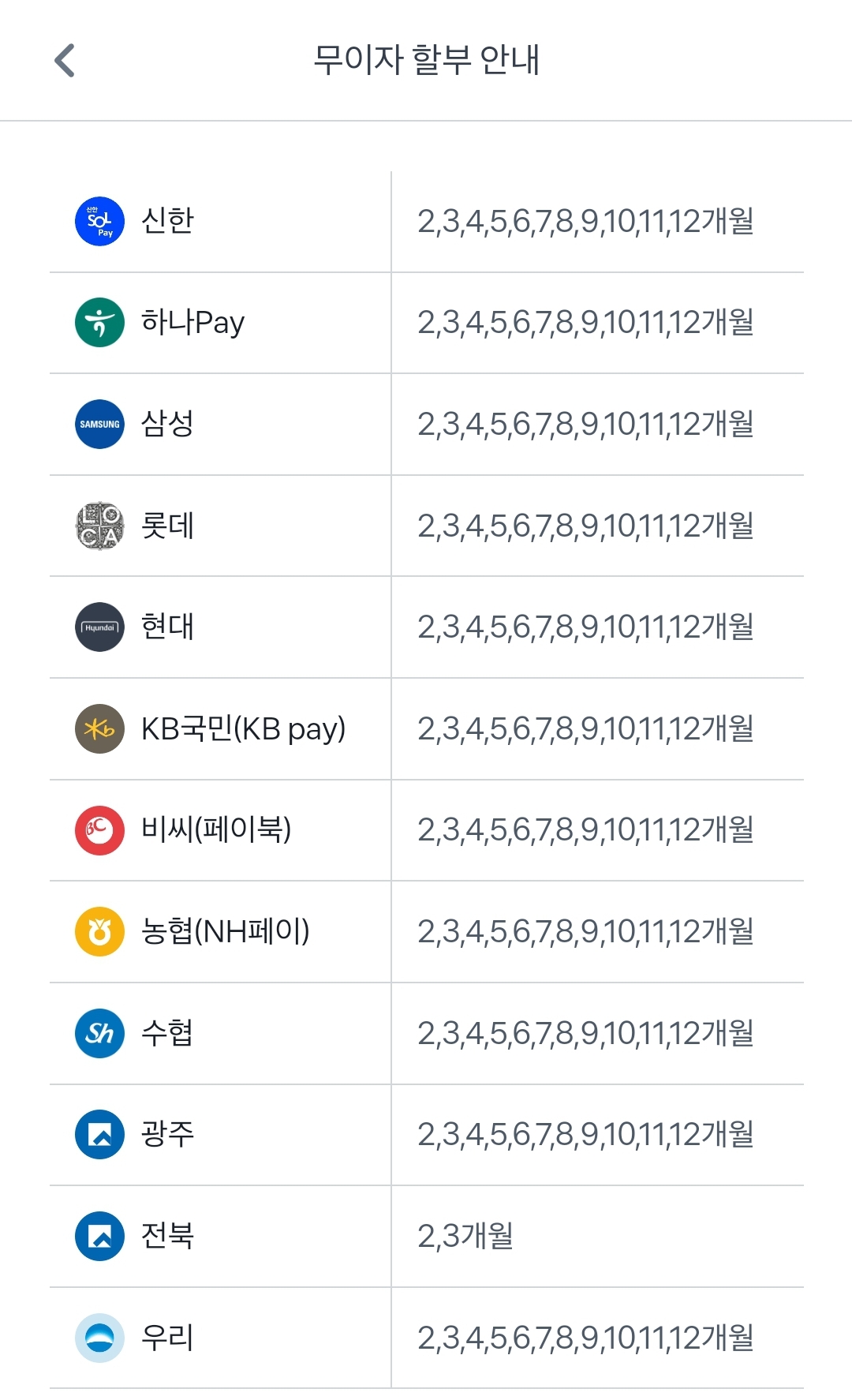The image size is (852, 1400).
Task: Tap the 광주 bank logo icon
Action: pyautogui.click(x=99, y=1134)
